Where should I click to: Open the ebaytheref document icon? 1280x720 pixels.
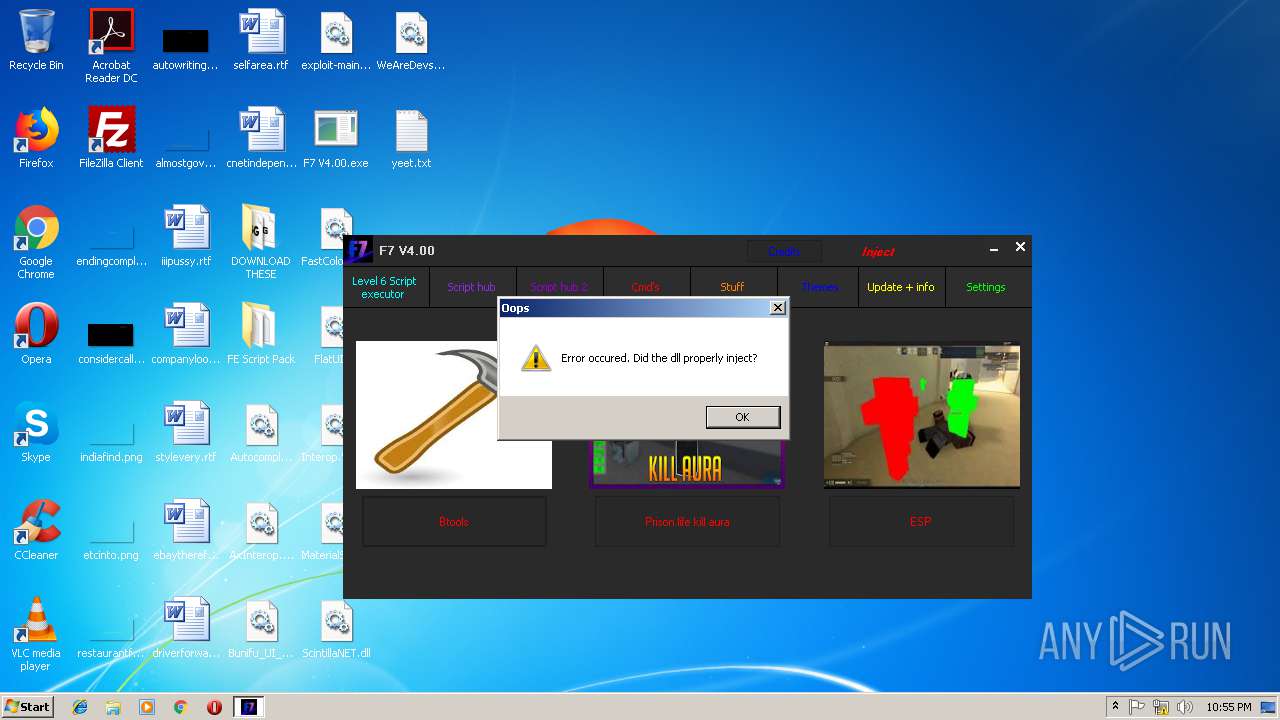click(186, 531)
